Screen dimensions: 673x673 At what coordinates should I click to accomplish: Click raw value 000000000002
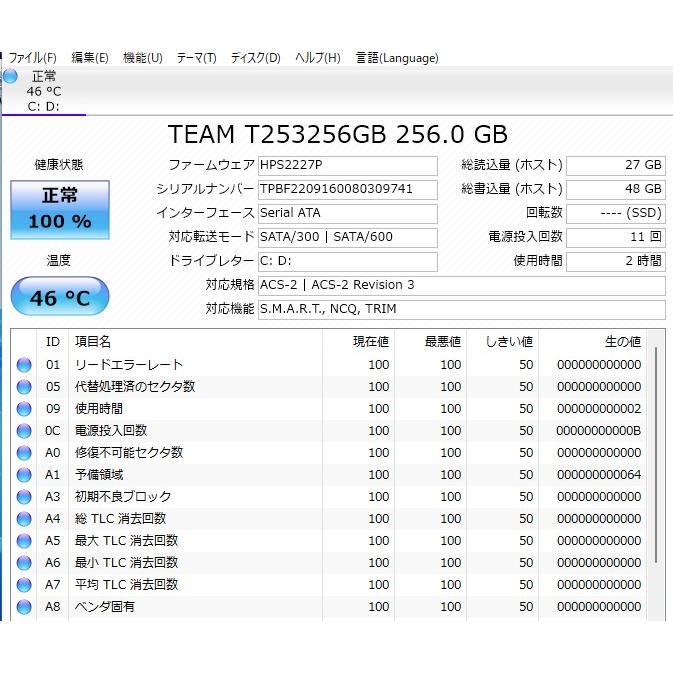click(x=599, y=409)
